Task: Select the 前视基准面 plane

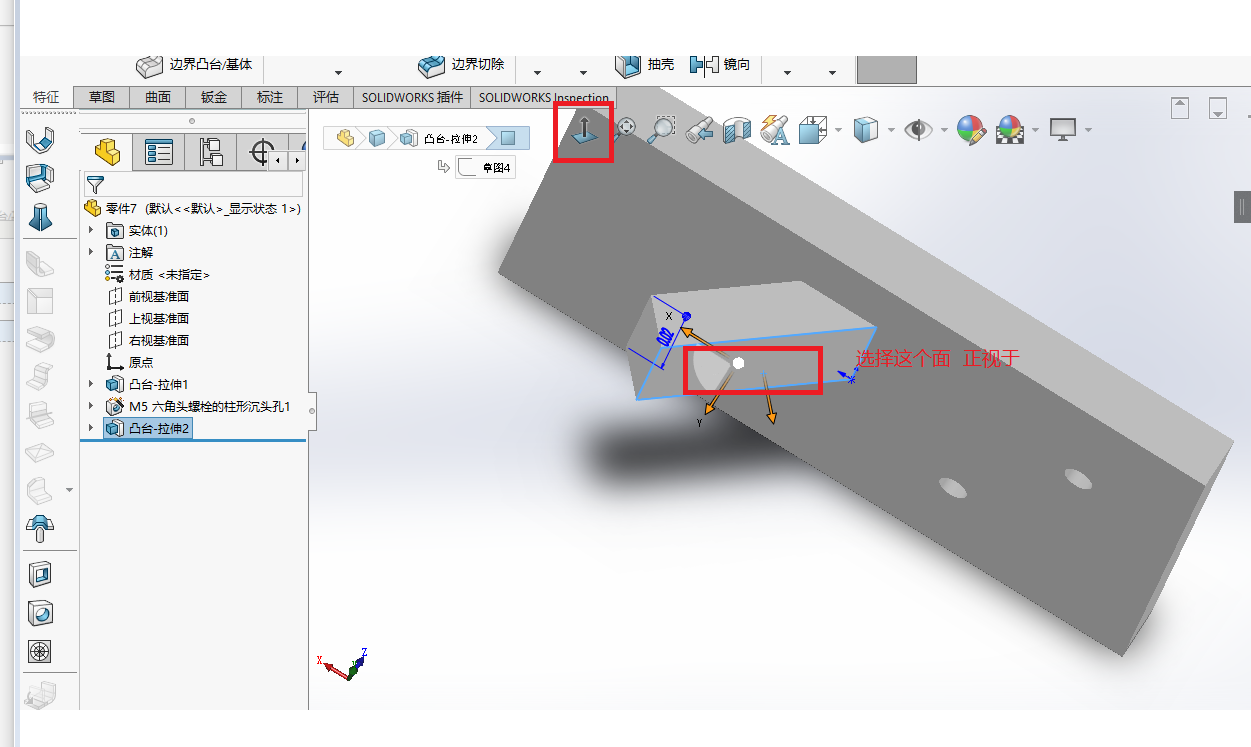Action: coord(148,296)
